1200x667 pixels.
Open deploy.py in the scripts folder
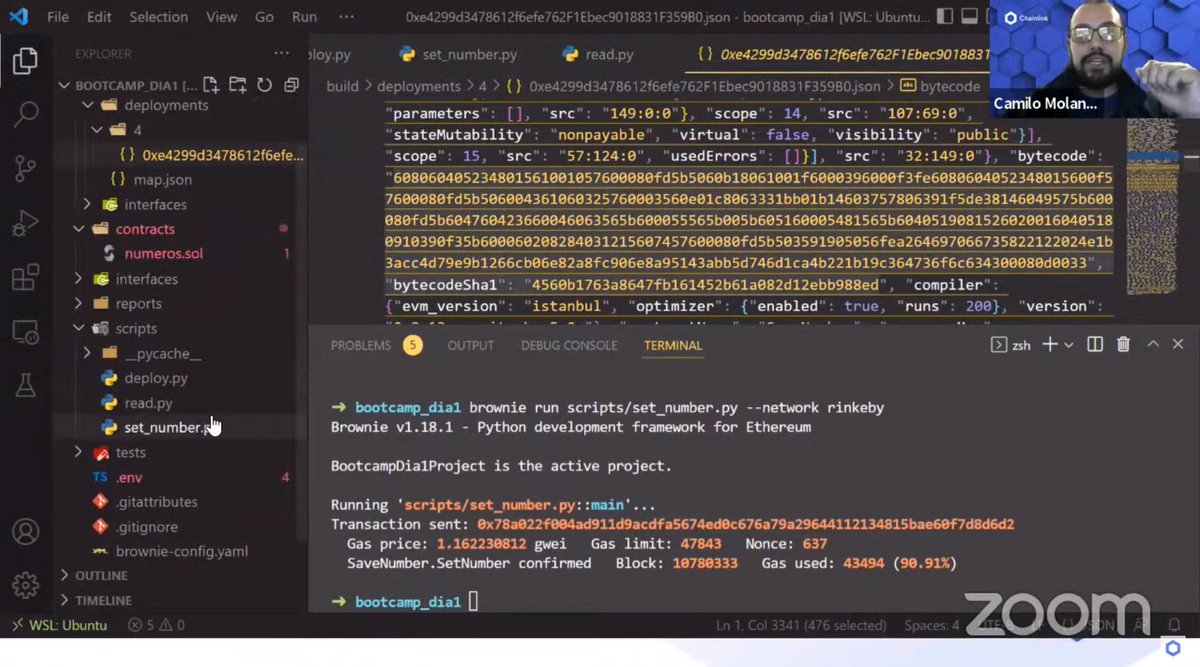pyautogui.click(x=155, y=378)
